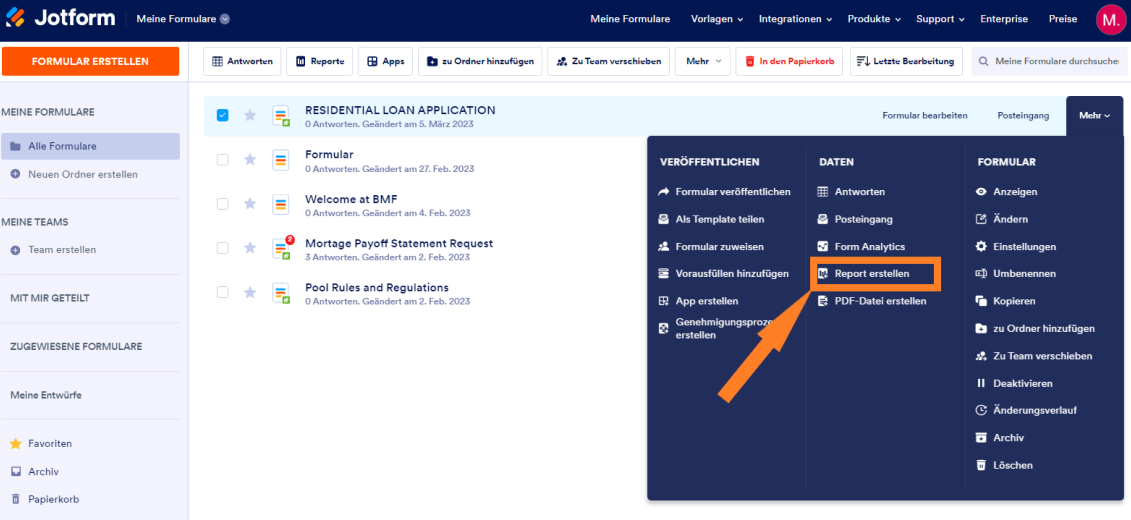Expand the Vorlagen navigation menu
The height and width of the screenshot is (520, 1131).
tap(716, 19)
